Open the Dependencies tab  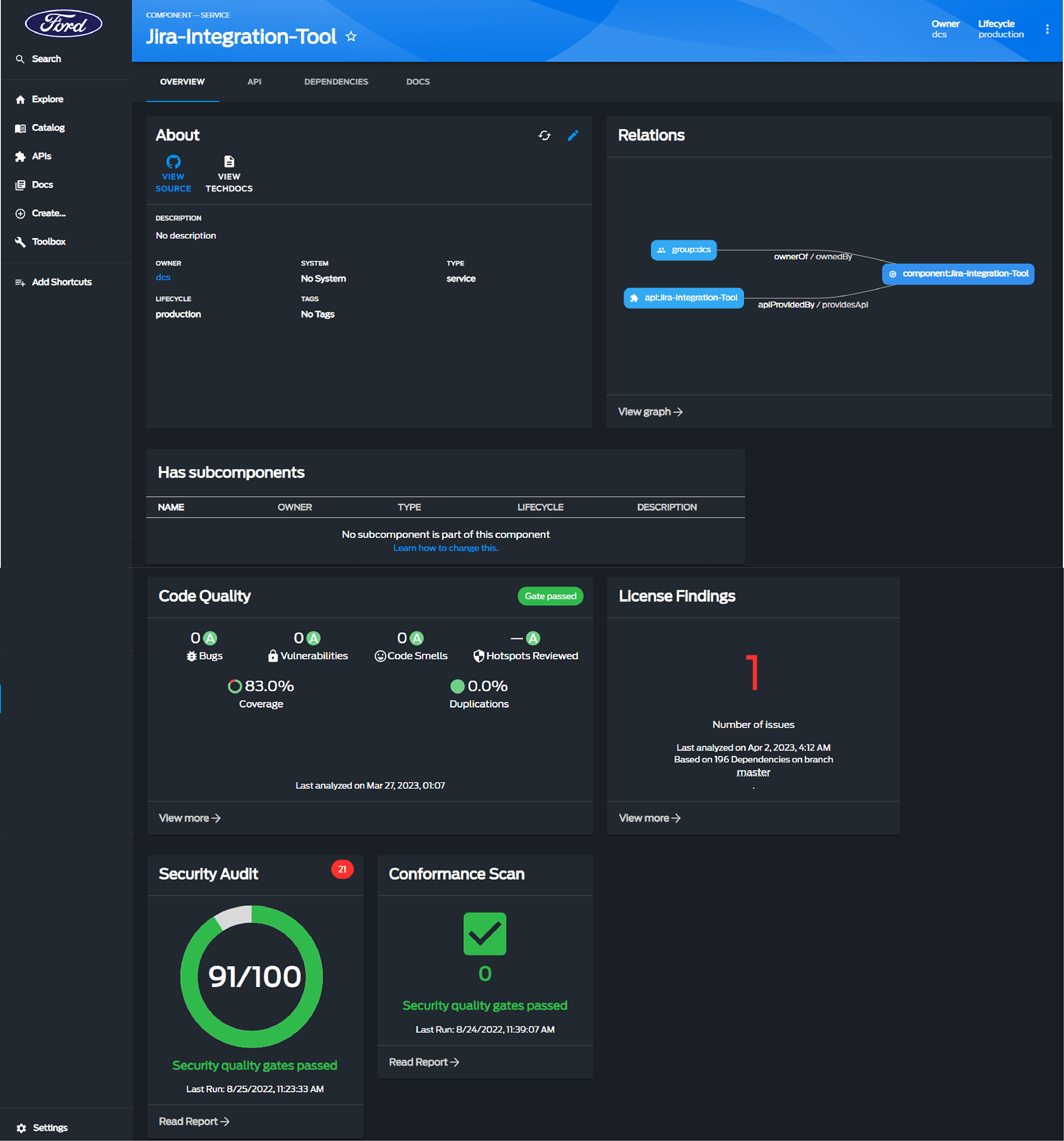(336, 82)
